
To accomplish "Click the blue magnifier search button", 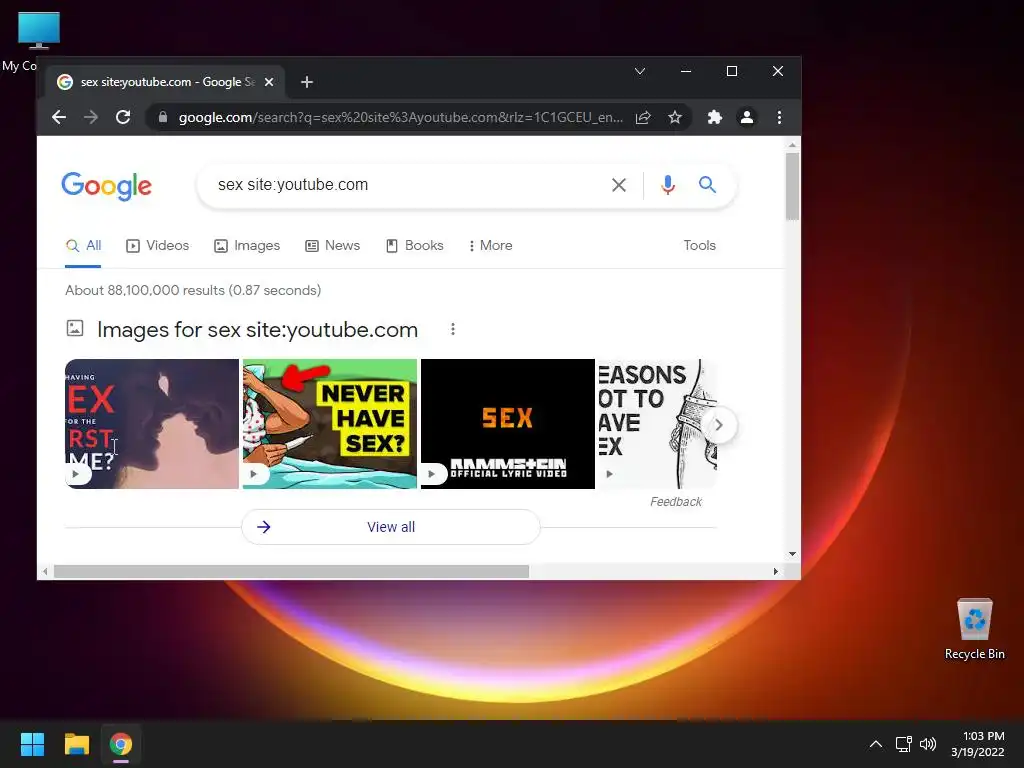I will point(707,185).
